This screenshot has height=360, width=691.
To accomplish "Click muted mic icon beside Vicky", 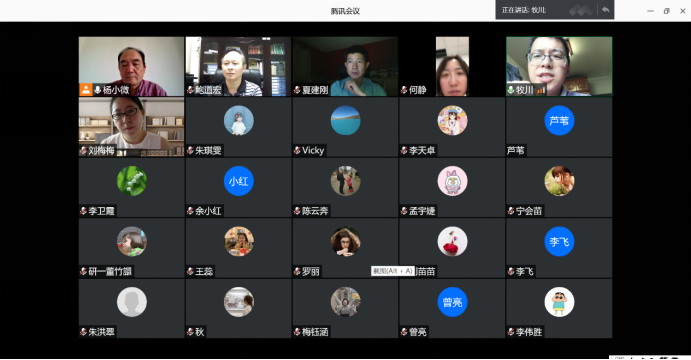I will point(297,150).
